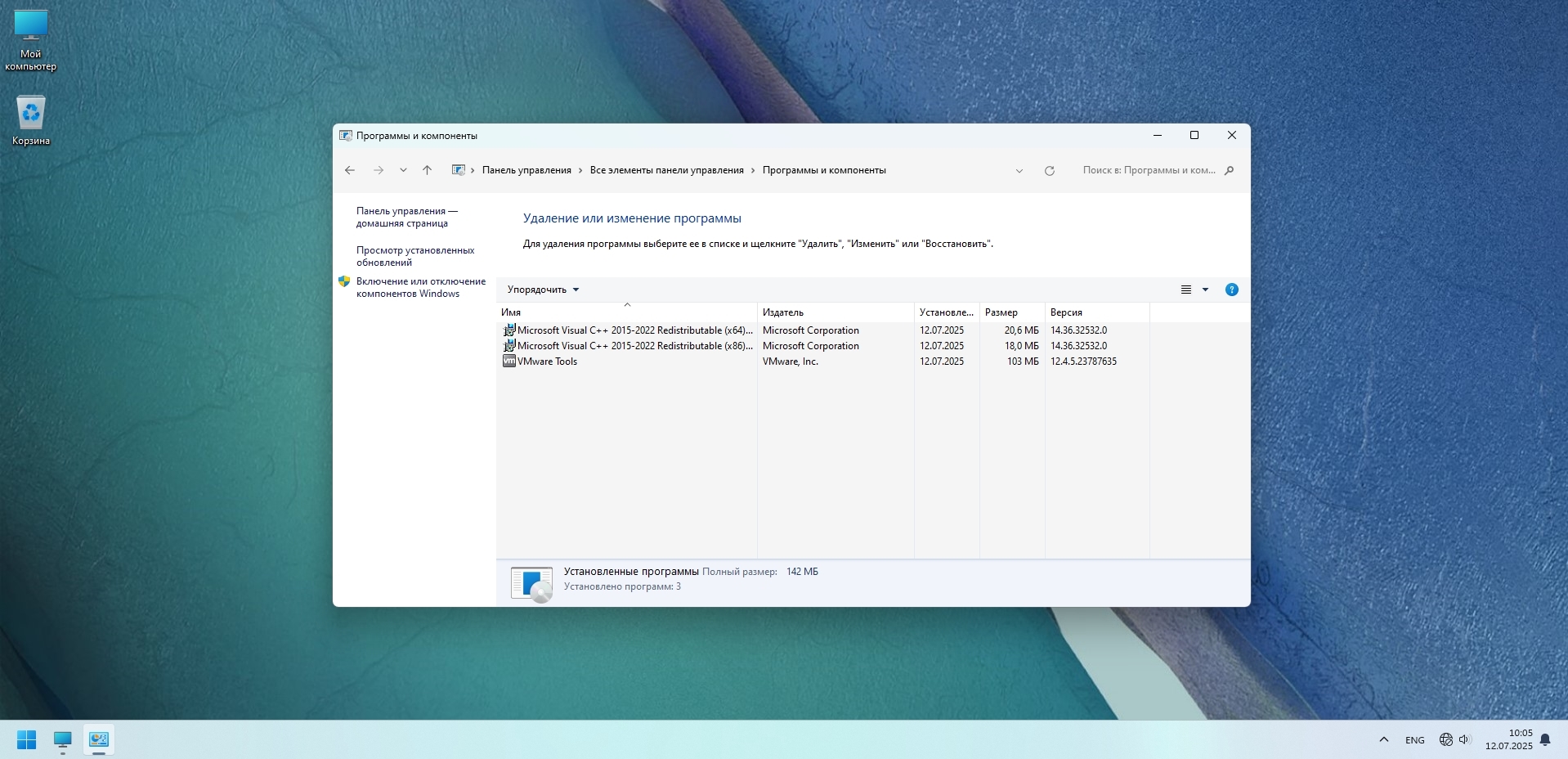Click the installed programs icon in details pane
The width and height of the screenshot is (1568, 759).
coord(531,584)
